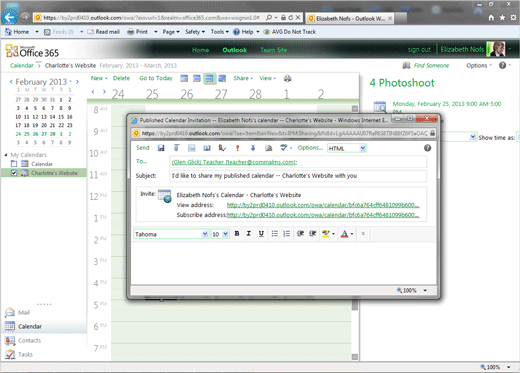This screenshot has width=520, height=373.
Task: Click Delete in the calendar toolbar
Action: pyautogui.click(x=121, y=78)
